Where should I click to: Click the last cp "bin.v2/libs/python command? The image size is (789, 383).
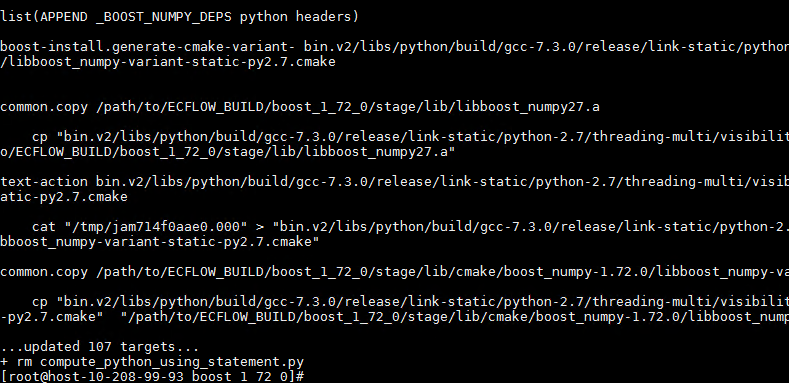pos(411,301)
